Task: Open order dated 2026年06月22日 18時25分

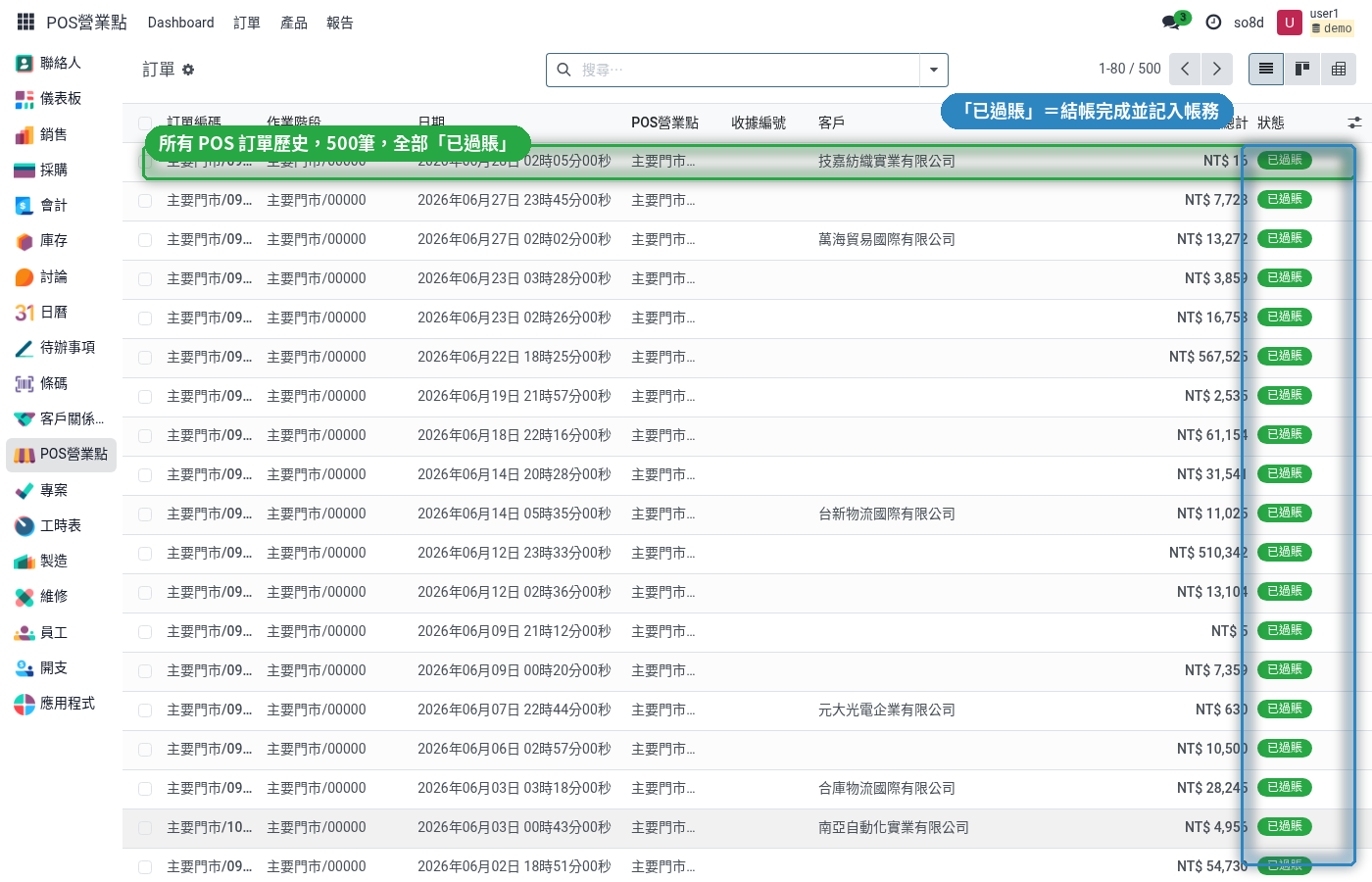Action: 514,357
